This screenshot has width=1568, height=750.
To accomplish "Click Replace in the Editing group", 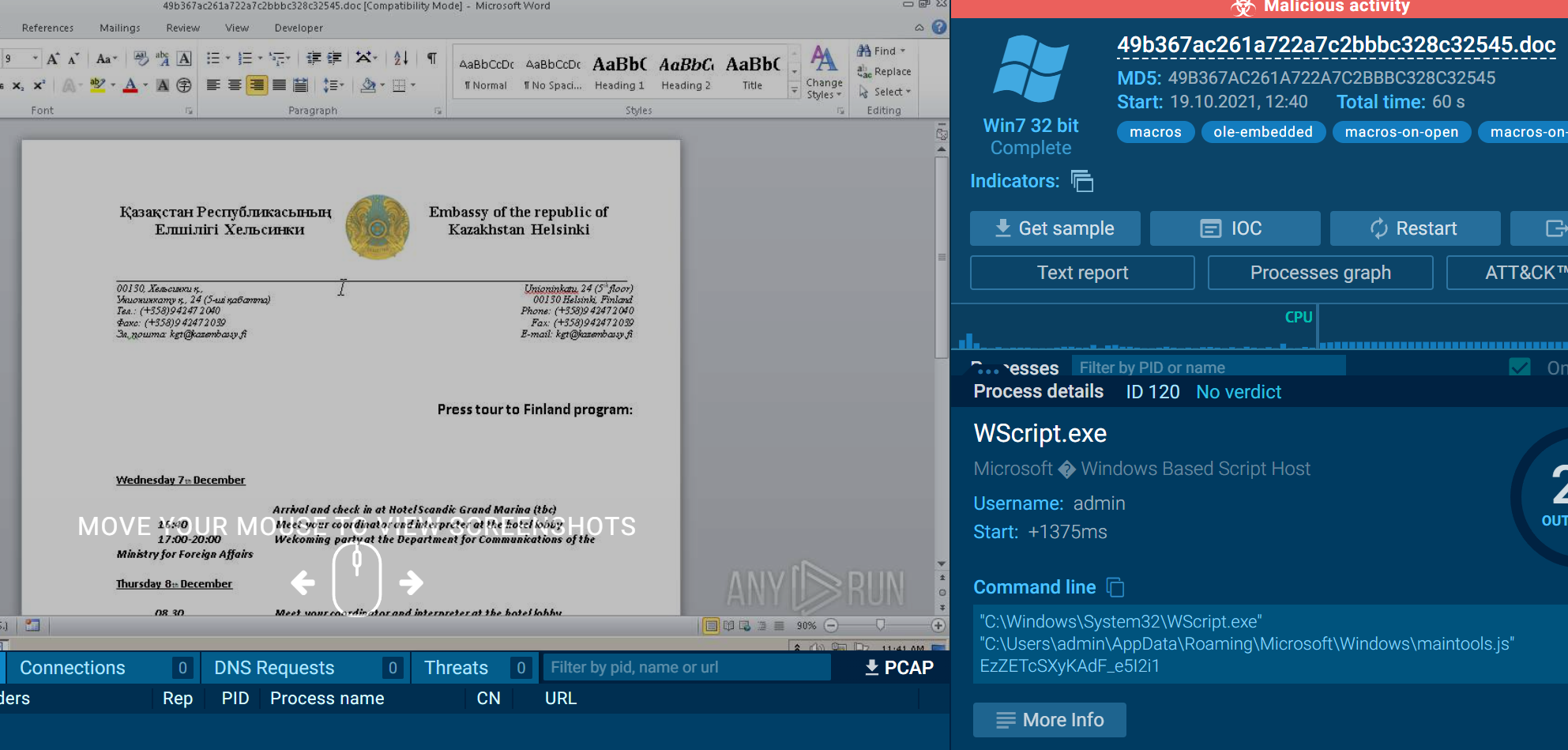I will pos(884,71).
